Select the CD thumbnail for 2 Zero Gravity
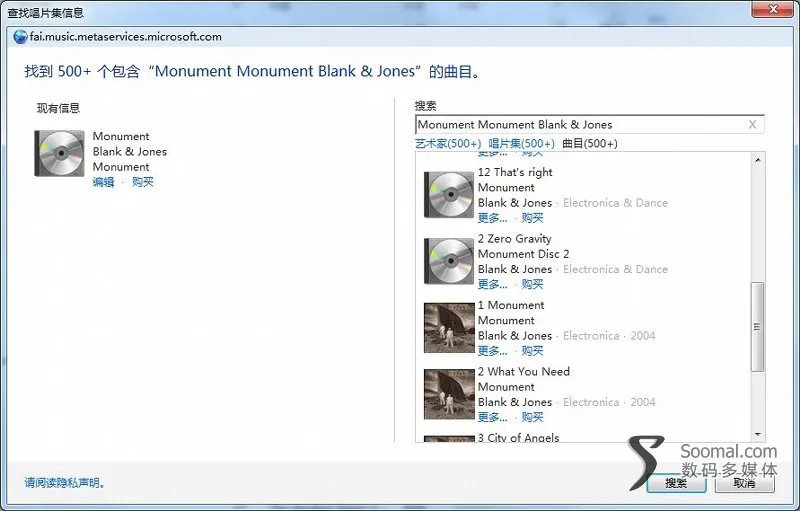800x511 pixels. [449, 261]
